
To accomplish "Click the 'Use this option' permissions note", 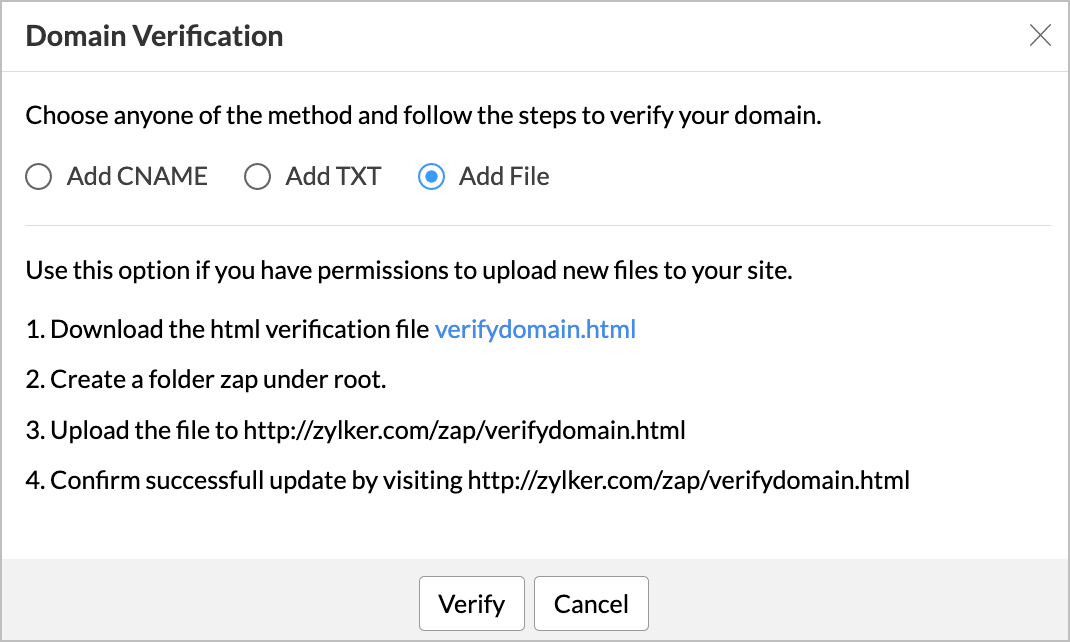I will pos(408,271).
